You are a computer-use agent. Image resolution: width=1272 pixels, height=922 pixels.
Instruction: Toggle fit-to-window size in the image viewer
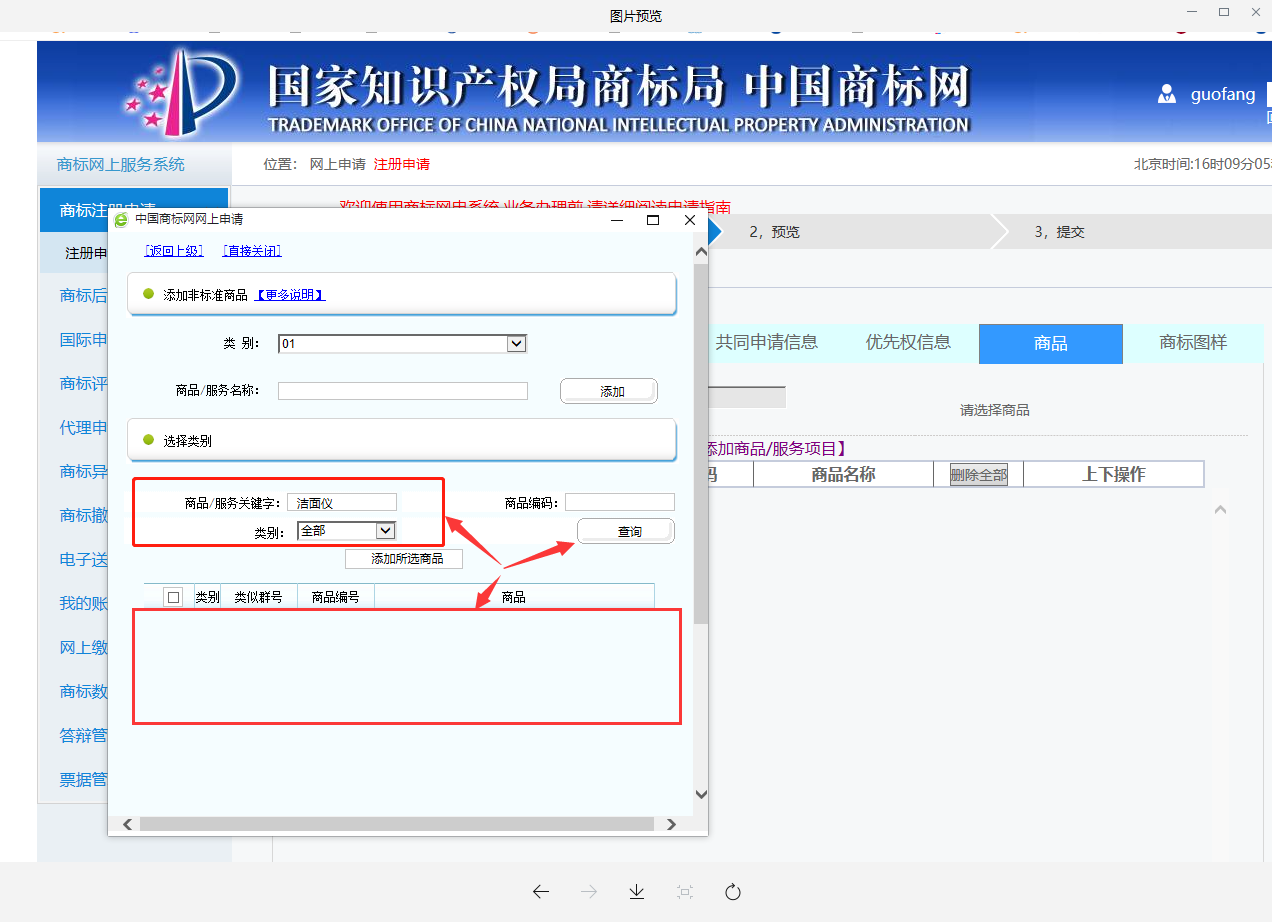[685, 892]
